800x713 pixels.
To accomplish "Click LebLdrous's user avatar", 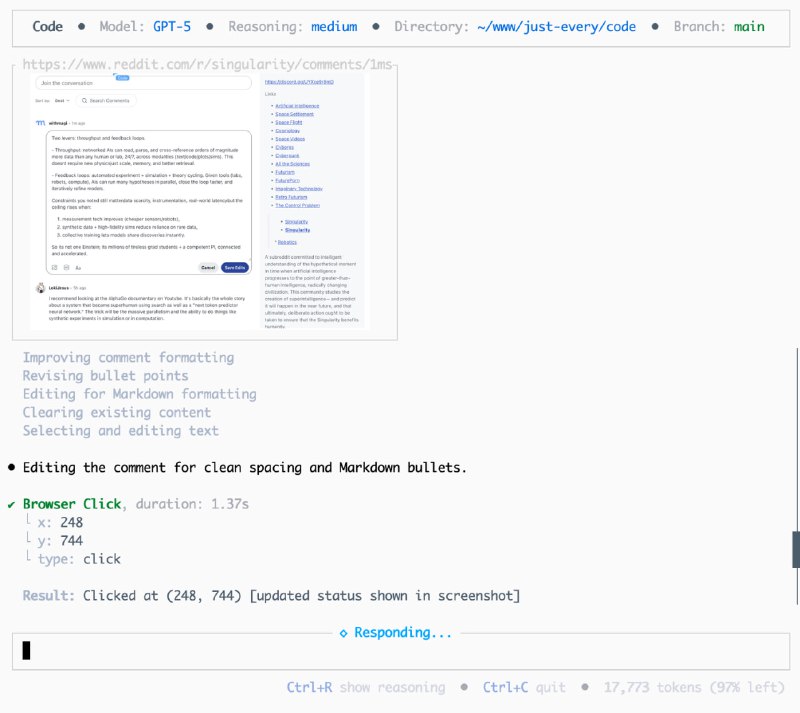I will (x=40, y=287).
